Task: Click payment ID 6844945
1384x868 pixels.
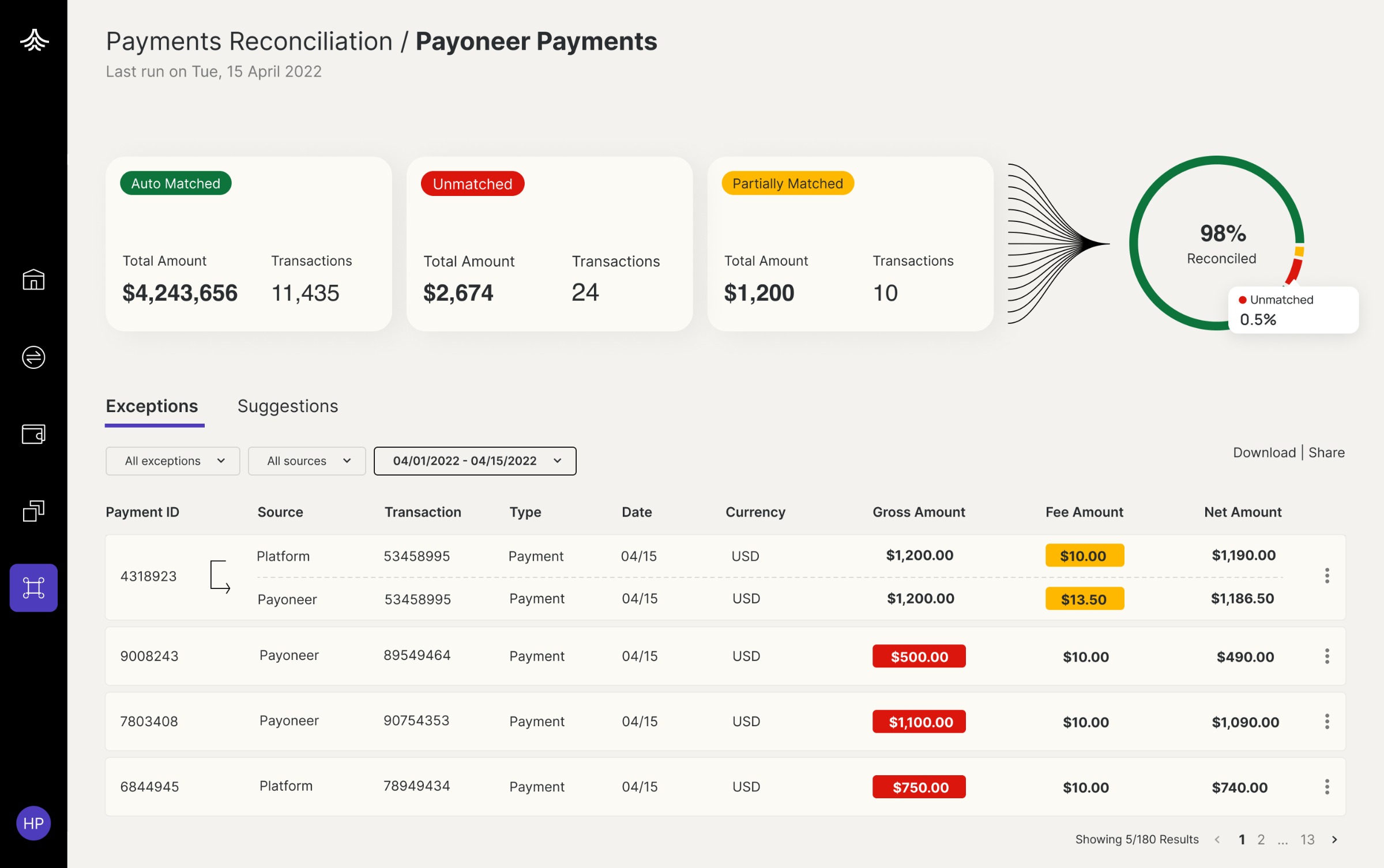Action: click(149, 787)
